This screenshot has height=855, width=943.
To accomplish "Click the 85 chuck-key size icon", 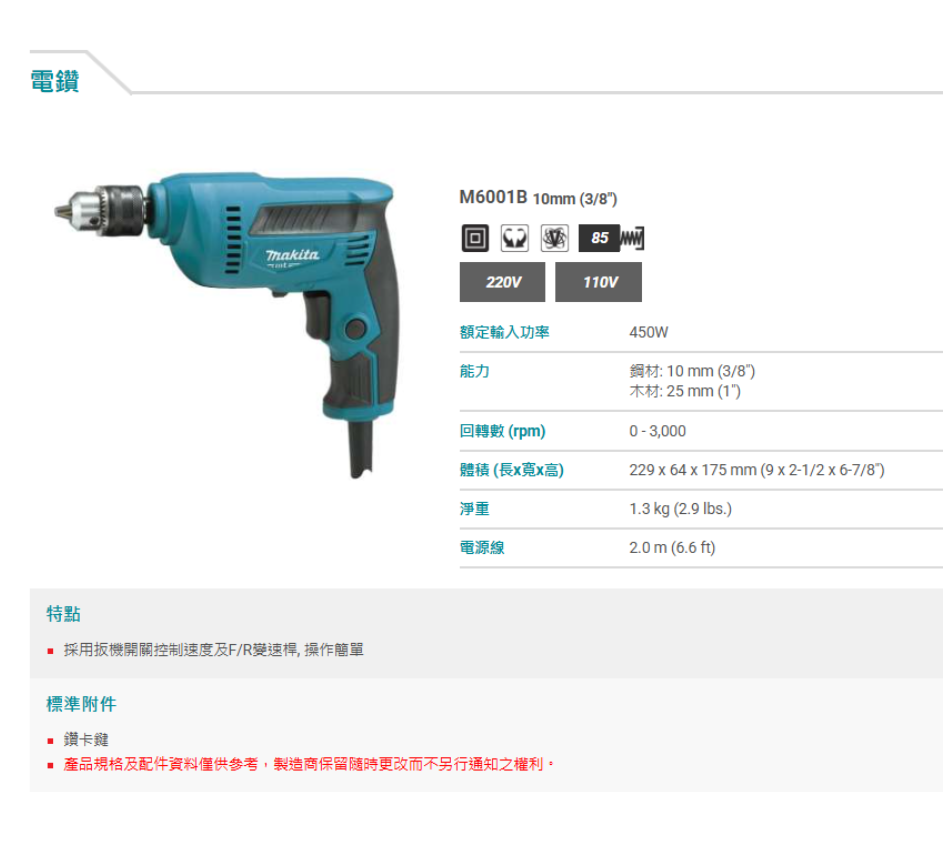I will tap(611, 238).
